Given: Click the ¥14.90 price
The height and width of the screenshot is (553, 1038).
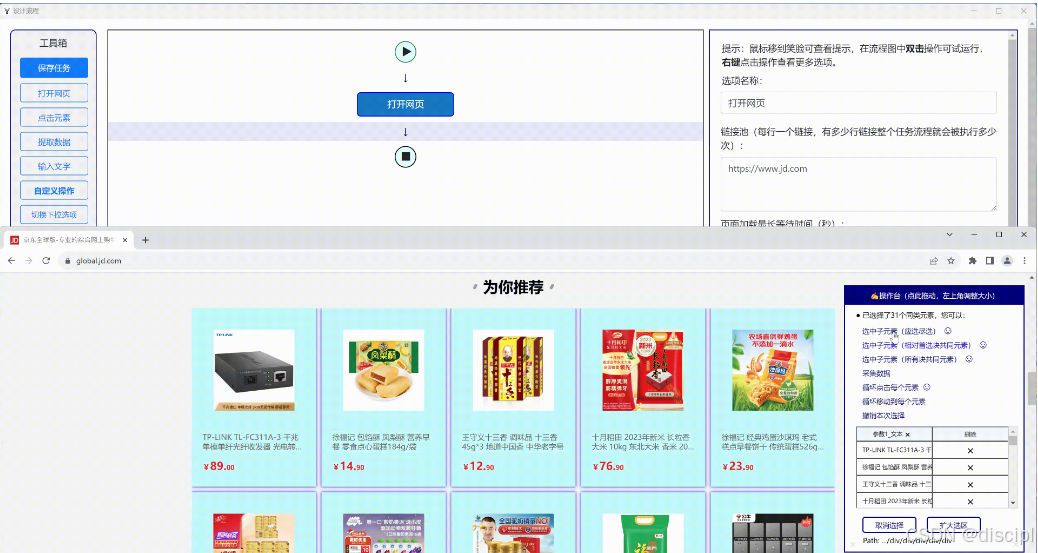Looking at the screenshot, I should pyautogui.click(x=349, y=466).
